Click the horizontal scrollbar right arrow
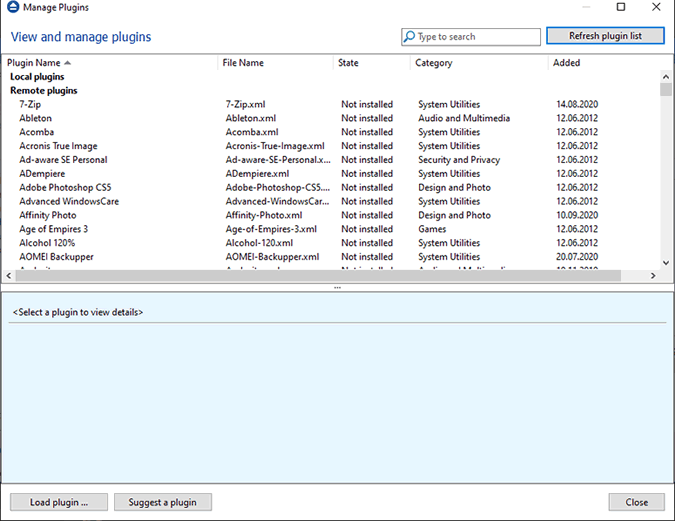Screen dimensions: 675x521 (653, 276)
